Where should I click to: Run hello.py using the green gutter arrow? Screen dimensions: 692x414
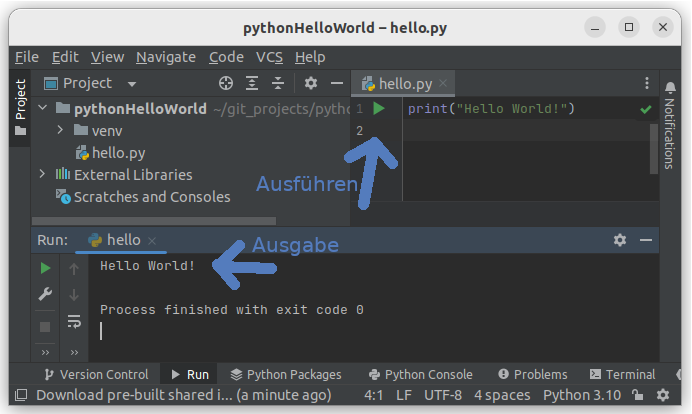378,108
